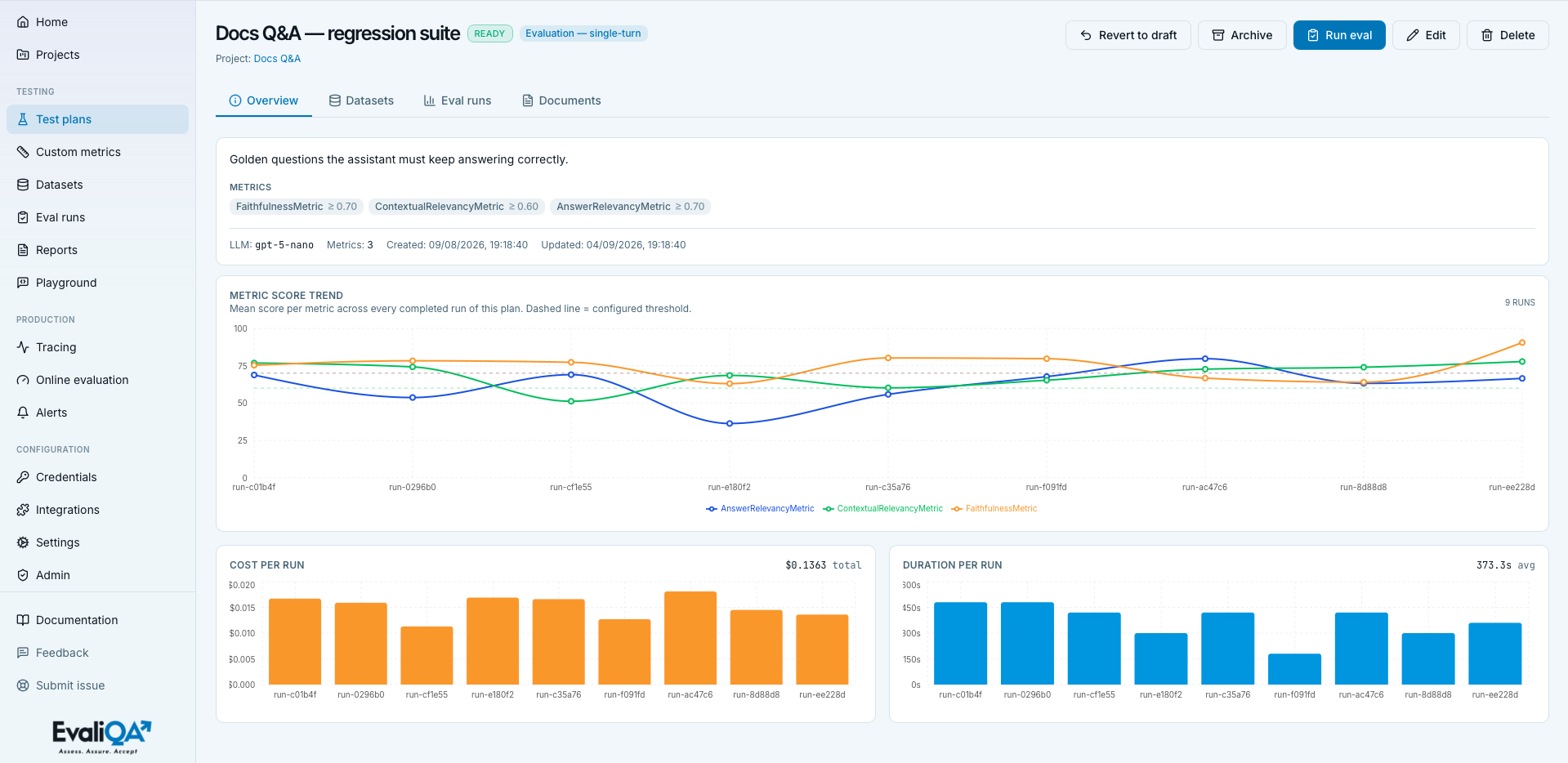Click the FaithfulnessMetric ≥ 0.70 chip
This screenshot has height=763, width=1568.
(297, 207)
